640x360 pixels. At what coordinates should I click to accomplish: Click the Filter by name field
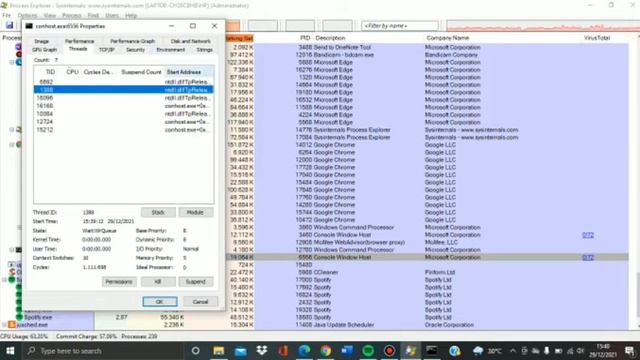[x=400, y=26]
